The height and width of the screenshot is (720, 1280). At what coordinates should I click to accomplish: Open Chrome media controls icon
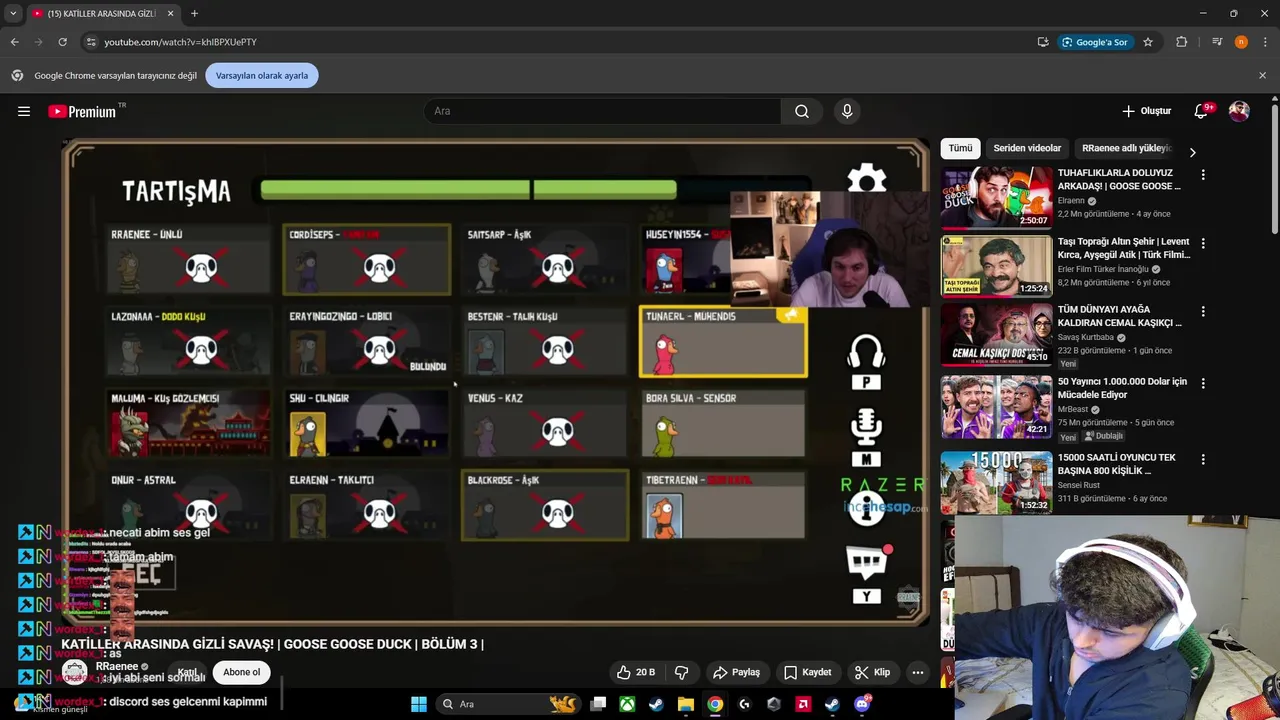[1217, 42]
